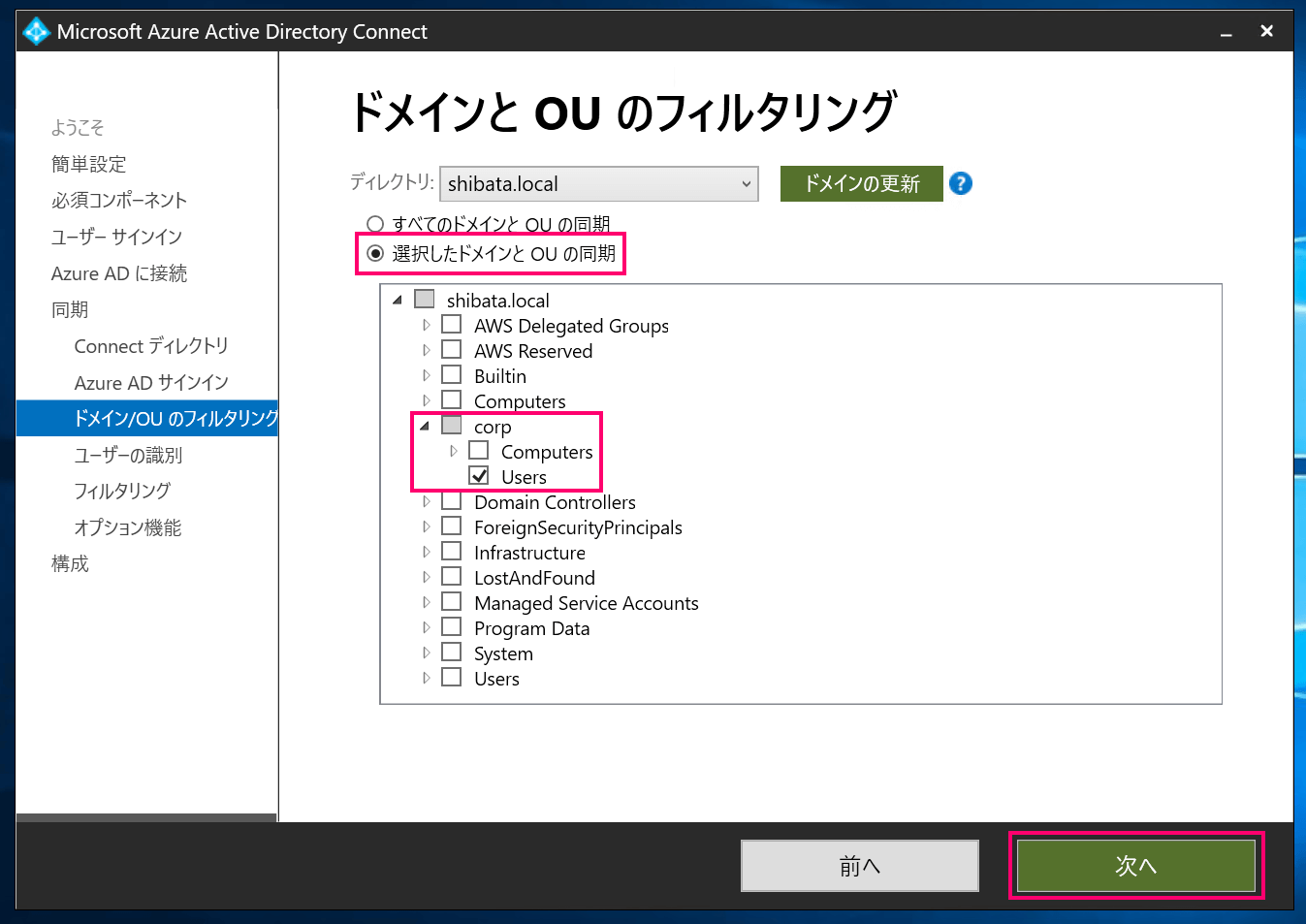The image size is (1306, 924).
Task: Check the Computers checkbox under corp
Action: coord(478,450)
